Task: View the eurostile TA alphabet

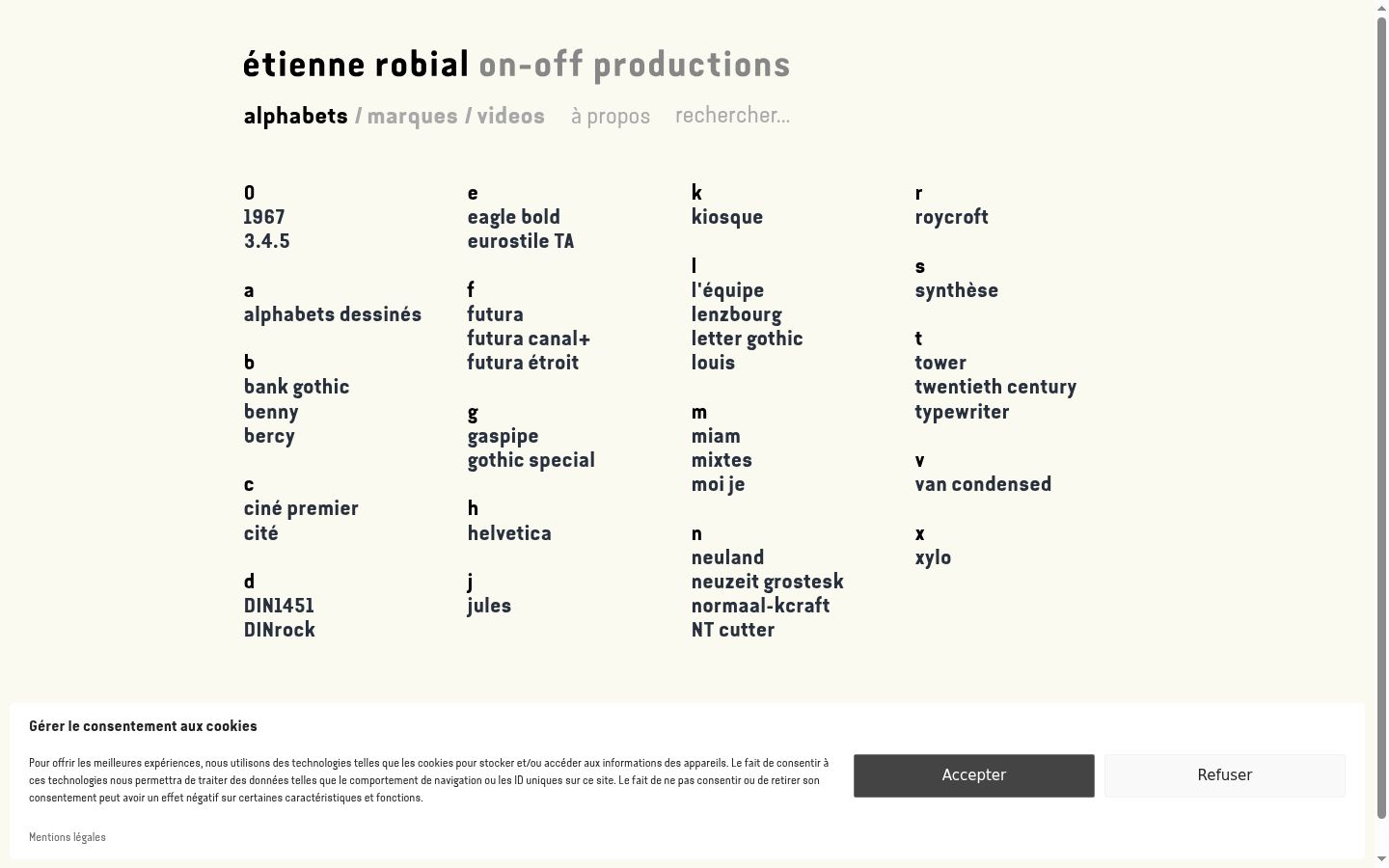Action: coord(521,242)
